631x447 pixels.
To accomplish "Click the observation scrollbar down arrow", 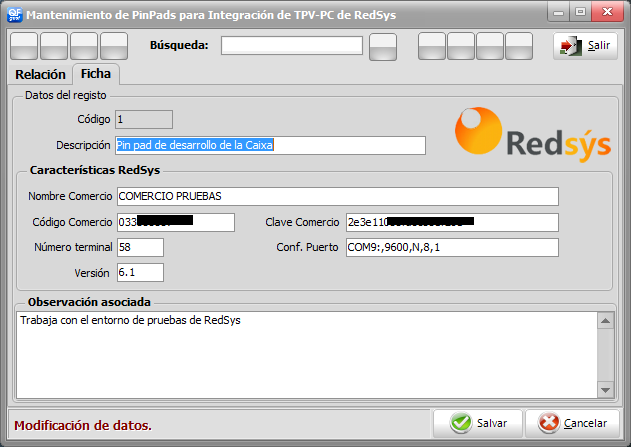I will click(605, 390).
